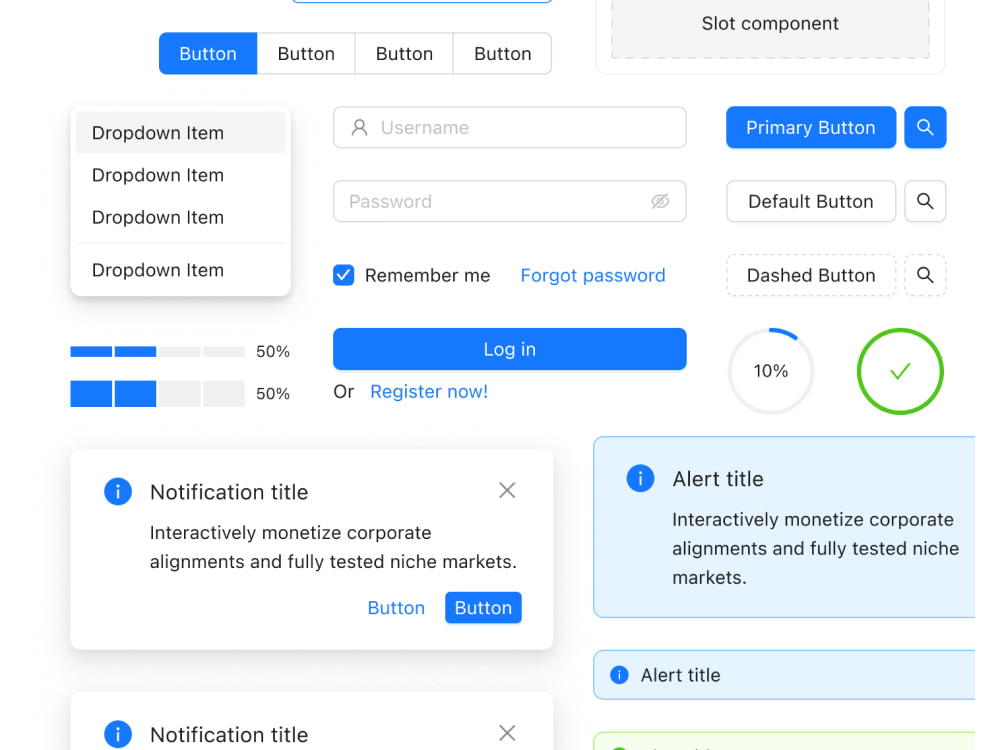This screenshot has height=750, width=1000.
Task: Click the search icon beside Primary Button
Action: [925, 128]
